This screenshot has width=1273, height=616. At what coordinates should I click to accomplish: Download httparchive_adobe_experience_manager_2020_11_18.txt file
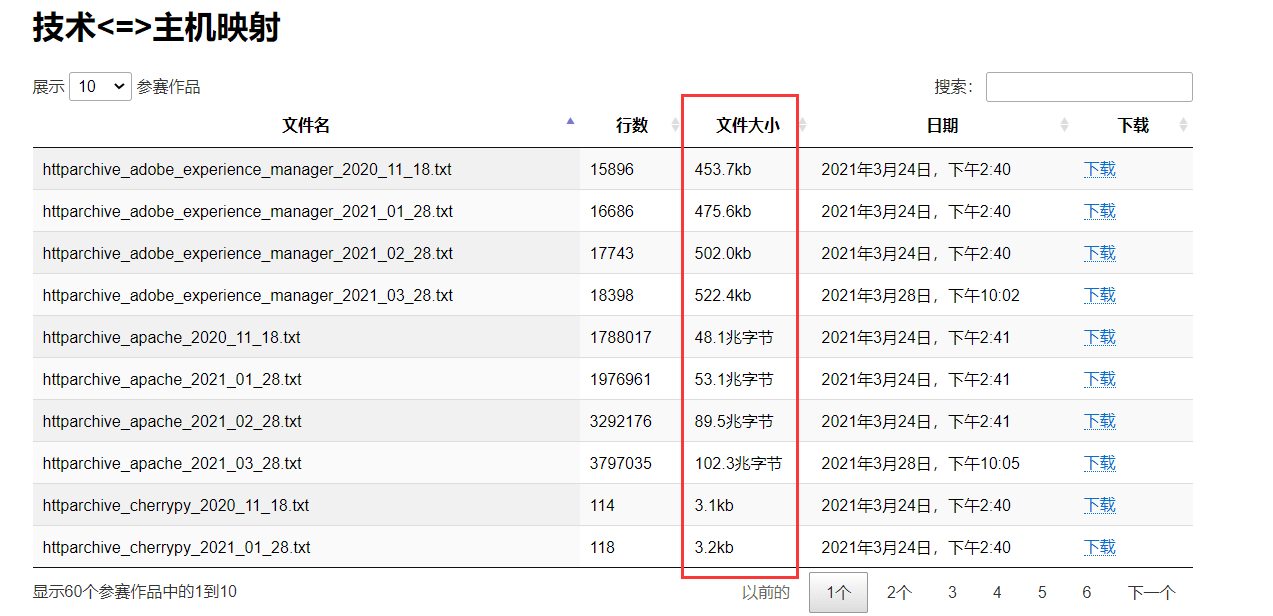[1099, 169]
